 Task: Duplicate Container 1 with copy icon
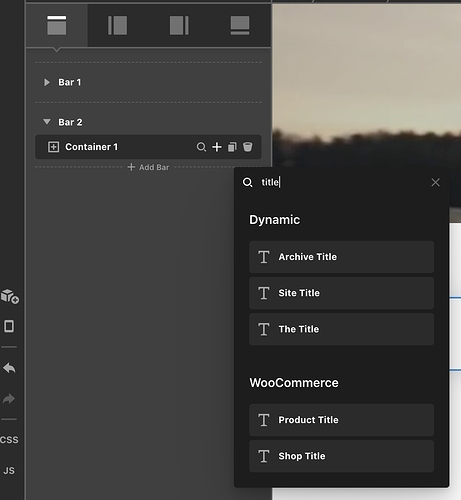click(232, 147)
